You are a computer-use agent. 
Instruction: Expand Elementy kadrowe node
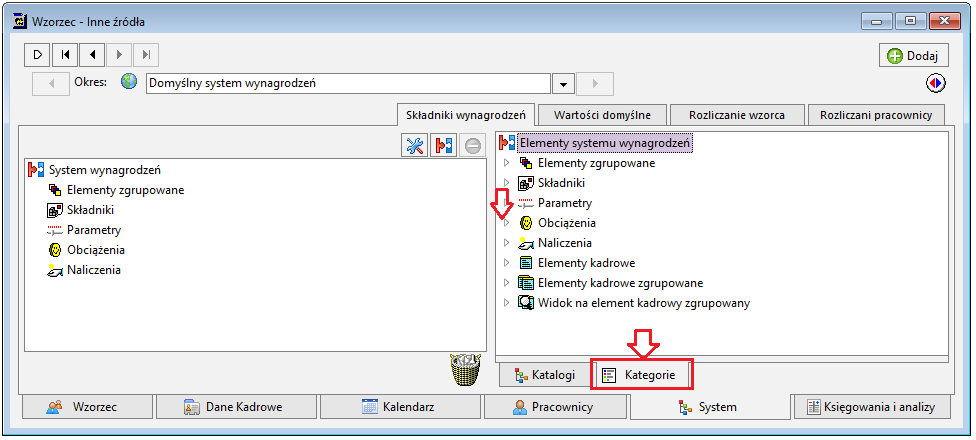point(506,263)
